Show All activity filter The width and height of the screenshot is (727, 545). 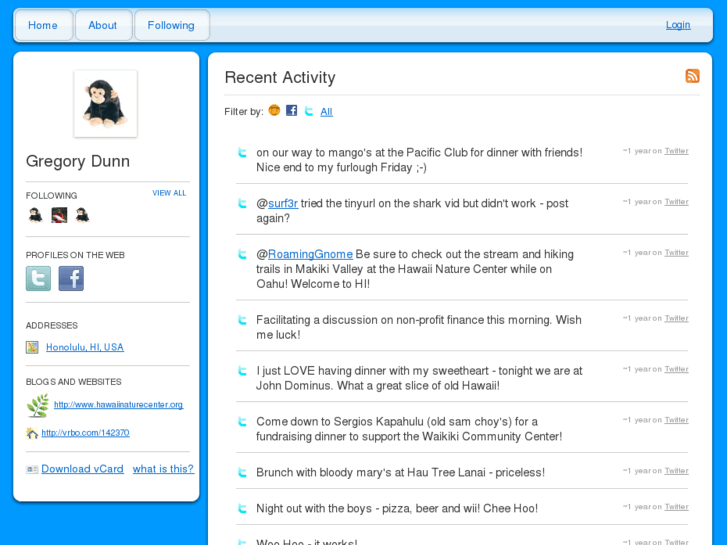coord(326,112)
